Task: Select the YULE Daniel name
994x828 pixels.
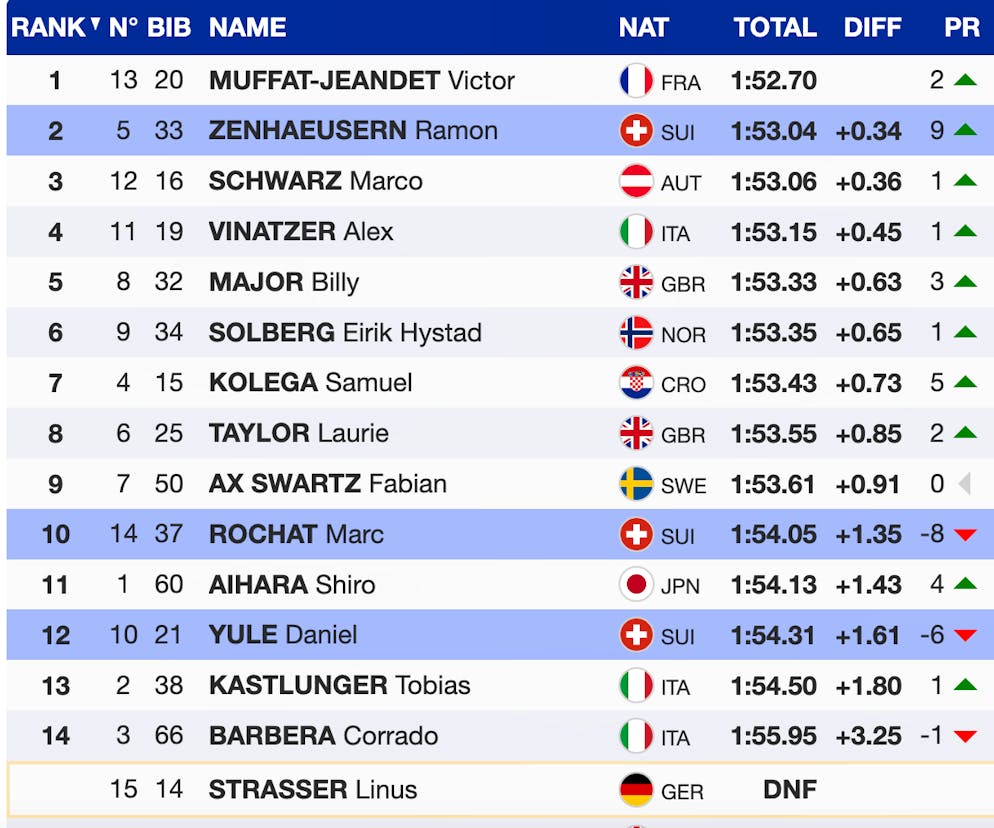Action: pos(283,634)
